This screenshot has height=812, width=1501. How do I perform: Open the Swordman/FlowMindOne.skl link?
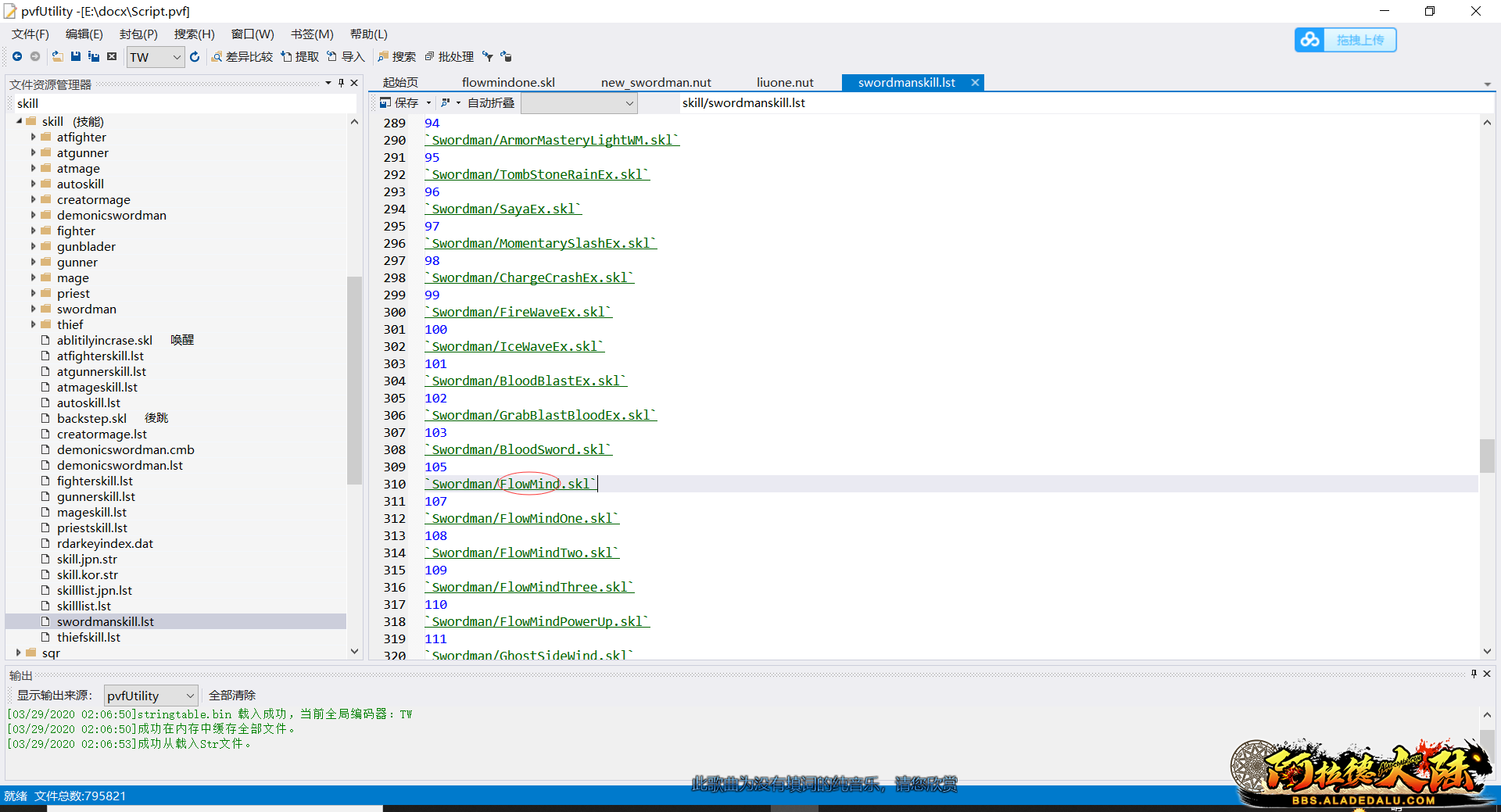click(x=521, y=518)
